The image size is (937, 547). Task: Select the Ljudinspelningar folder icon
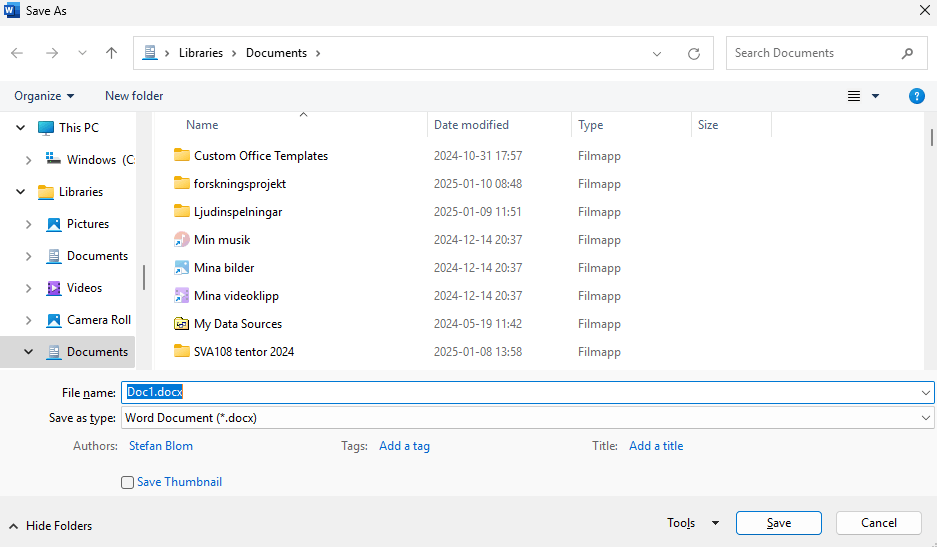click(x=182, y=212)
